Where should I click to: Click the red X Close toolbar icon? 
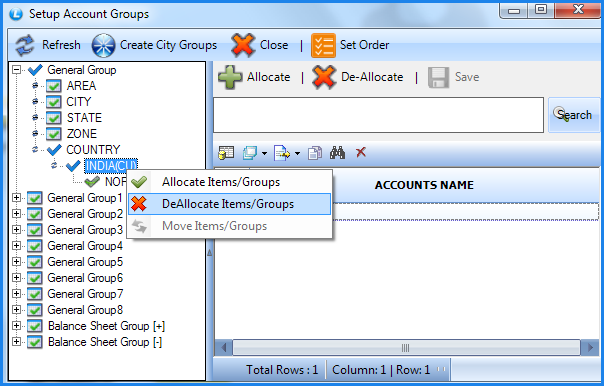(243, 45)
